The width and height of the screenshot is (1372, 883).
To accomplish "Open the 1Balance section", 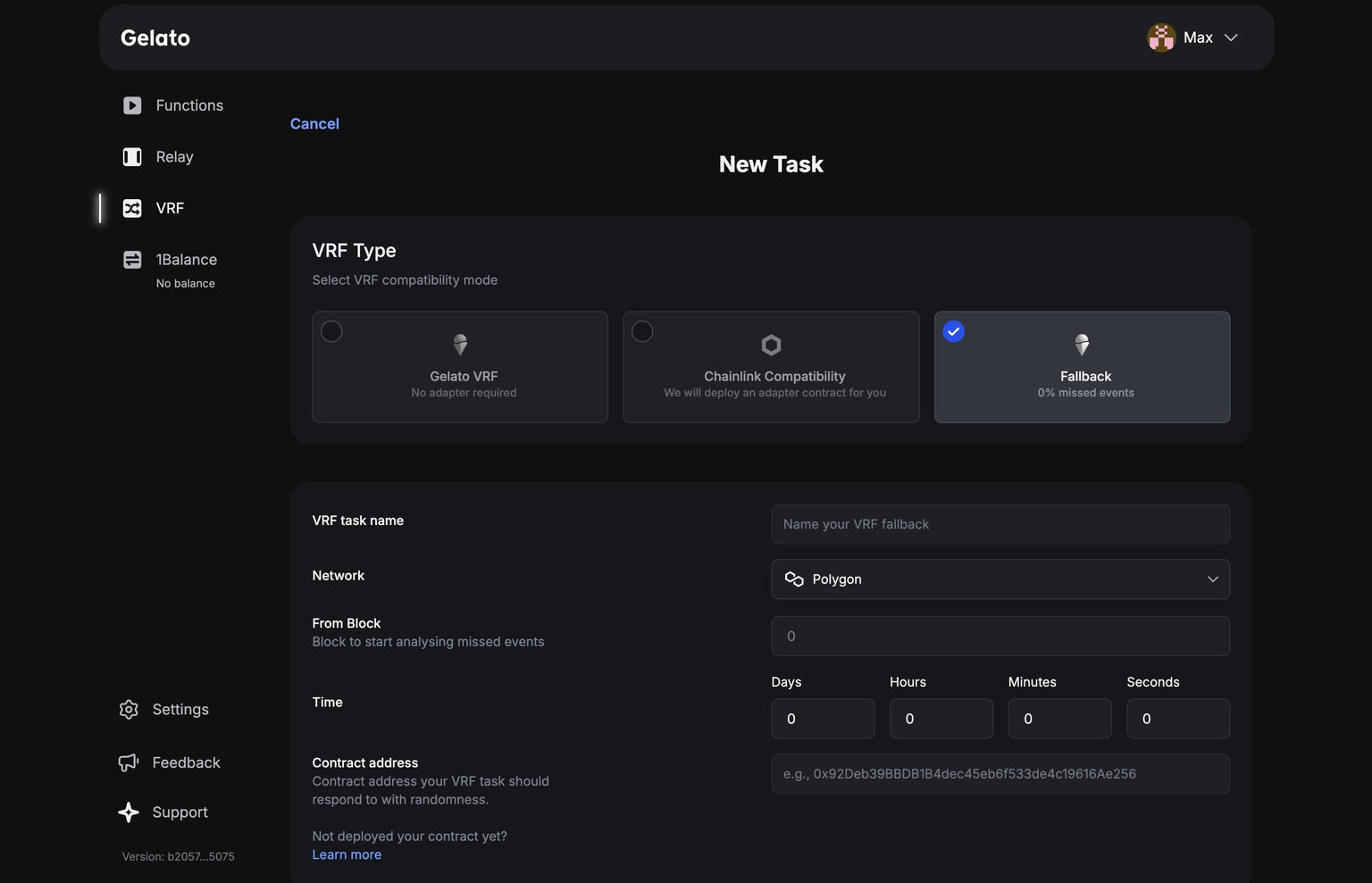I will point(186,260).
